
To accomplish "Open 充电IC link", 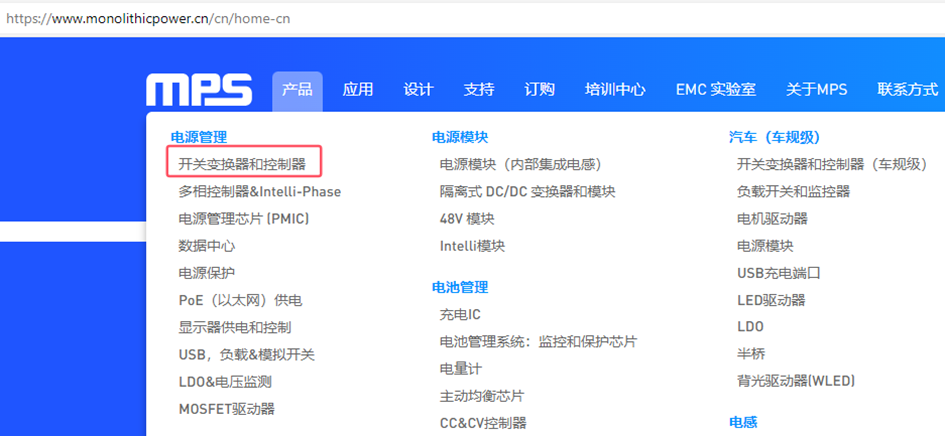I will pyautogui.click(x=460, y=315).
